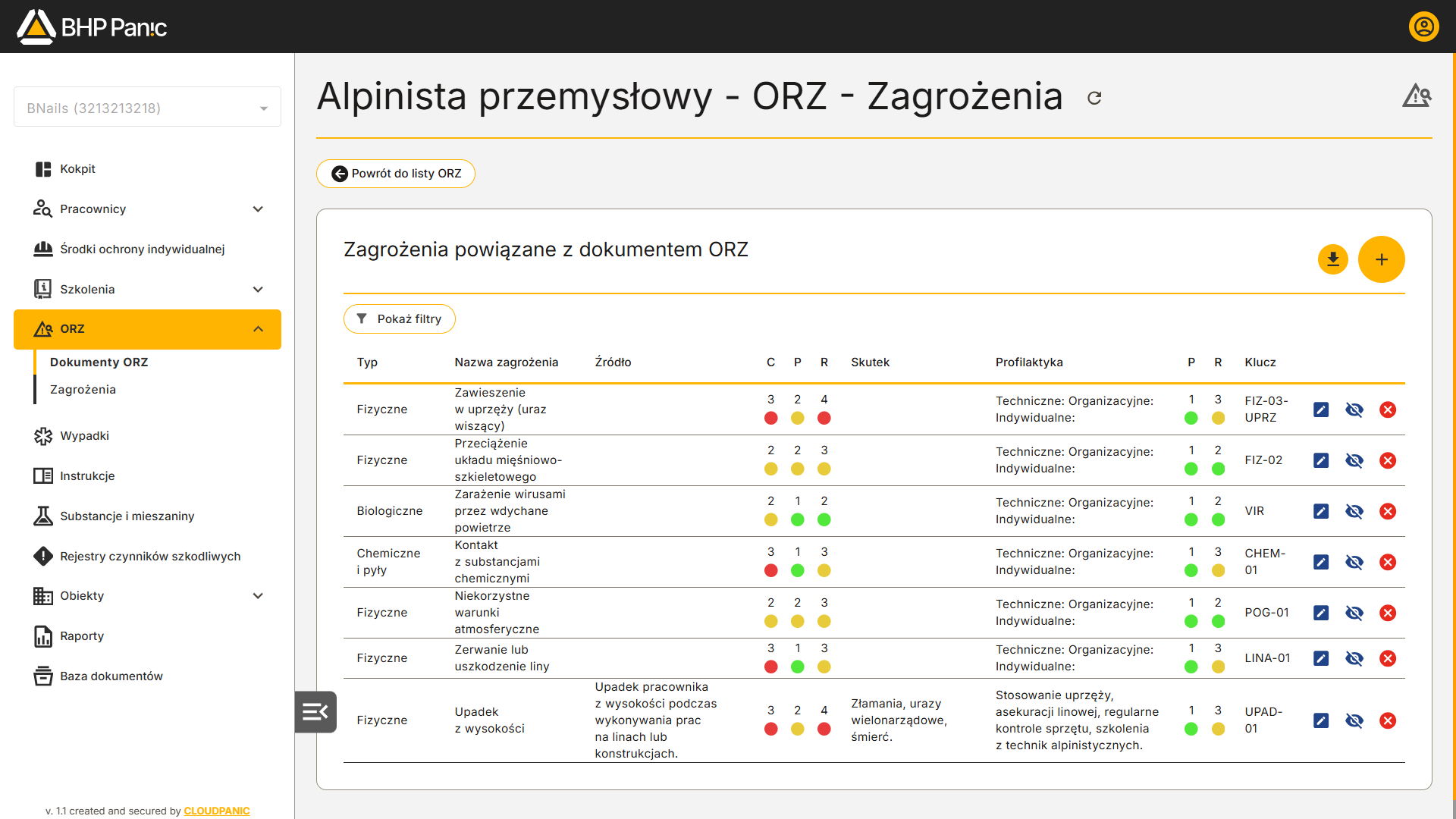The height and width of the screenshot is (819, 1456).
Task: Expand the Pracownicy submenu chevron
Action: (x=258, y=209)
